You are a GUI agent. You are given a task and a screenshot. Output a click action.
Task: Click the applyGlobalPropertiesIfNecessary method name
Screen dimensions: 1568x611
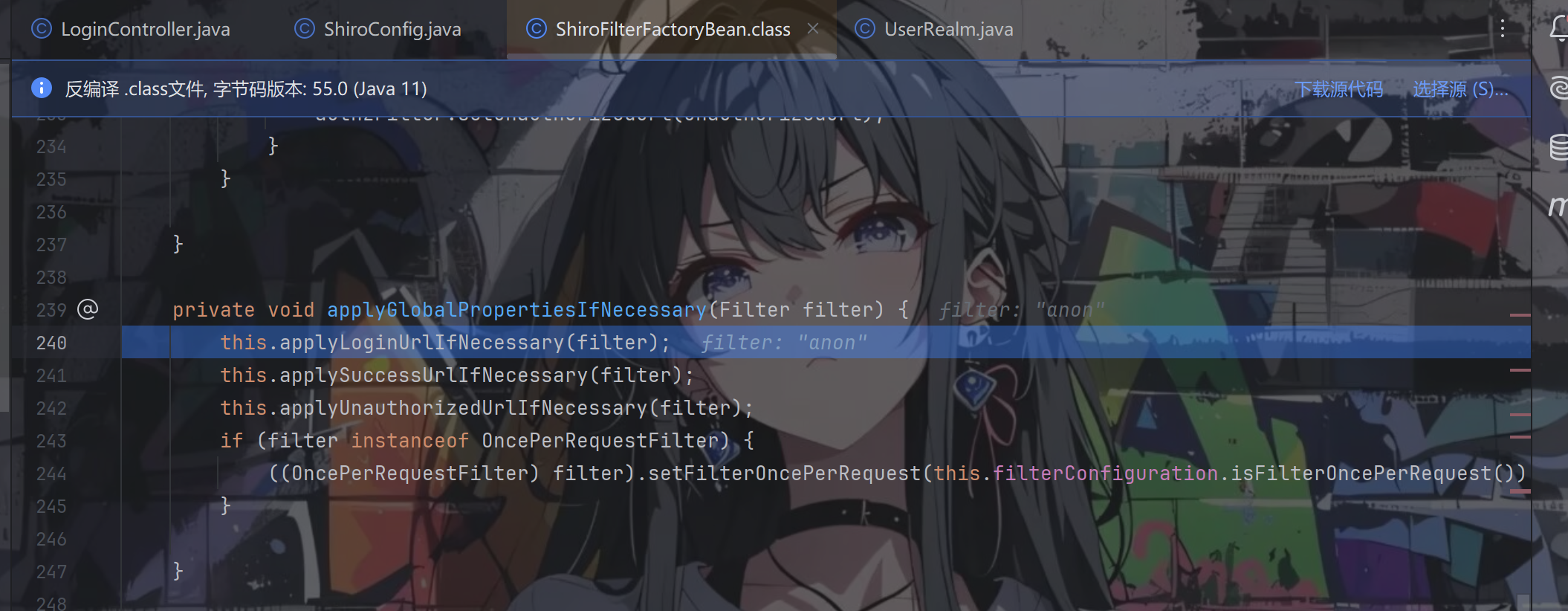(x=516, y=310)
